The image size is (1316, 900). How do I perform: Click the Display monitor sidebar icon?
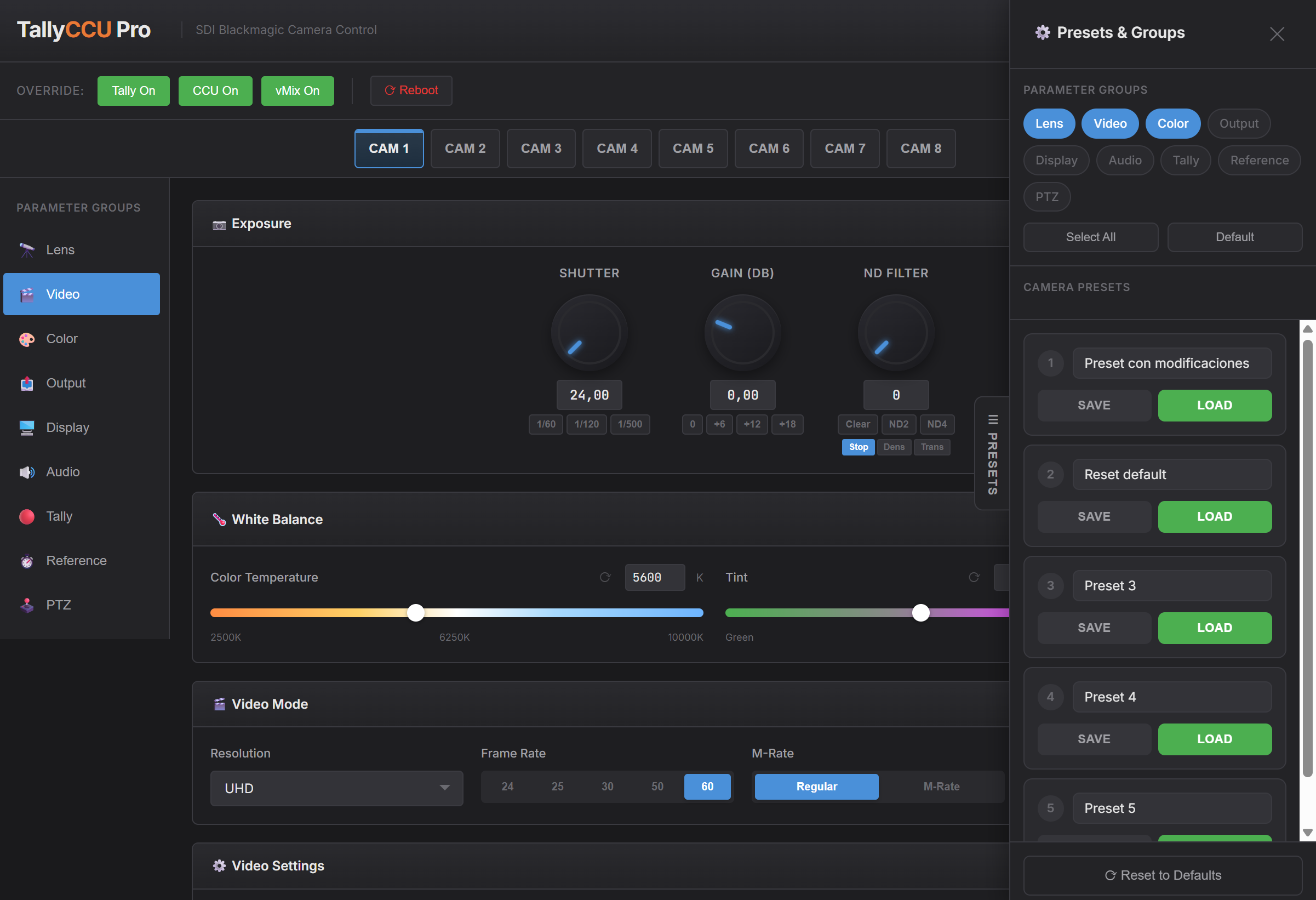pos(27,428)
